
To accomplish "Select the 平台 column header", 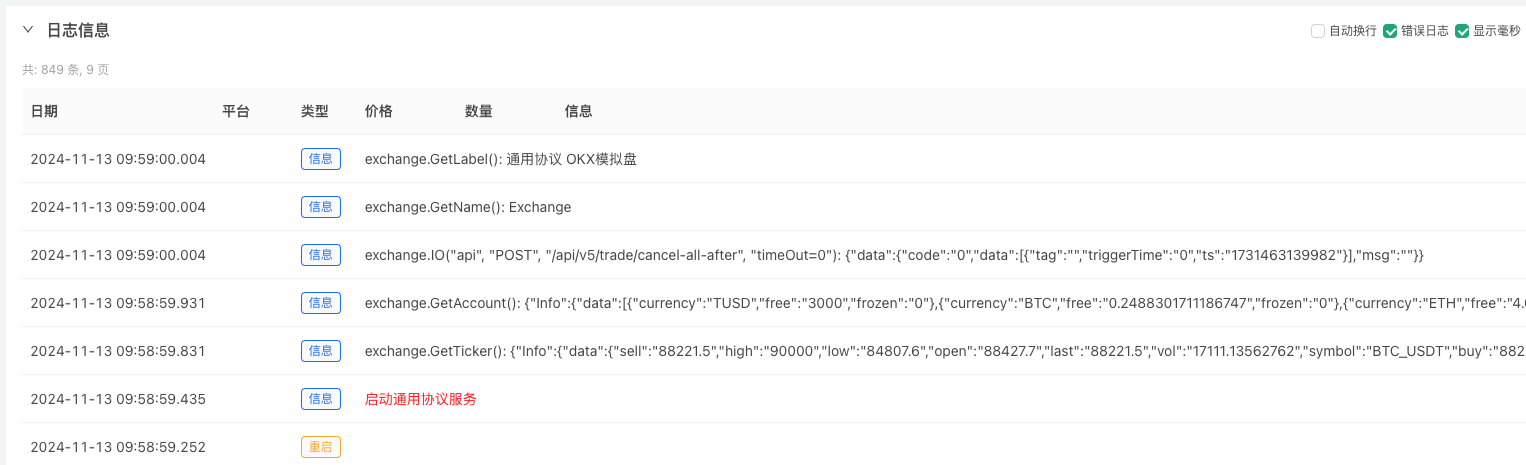I will coord(236,111).
